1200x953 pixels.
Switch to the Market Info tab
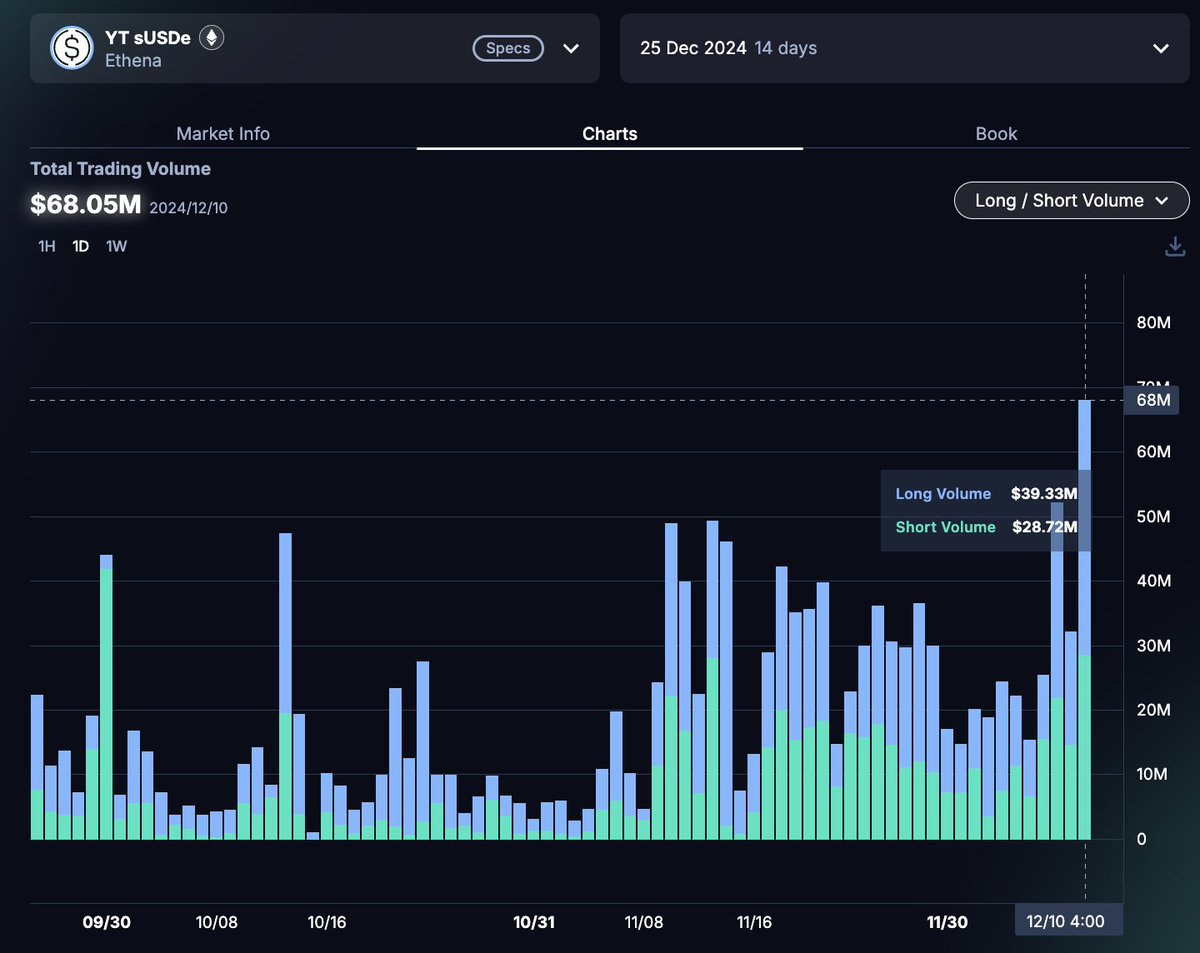(223, 133)
